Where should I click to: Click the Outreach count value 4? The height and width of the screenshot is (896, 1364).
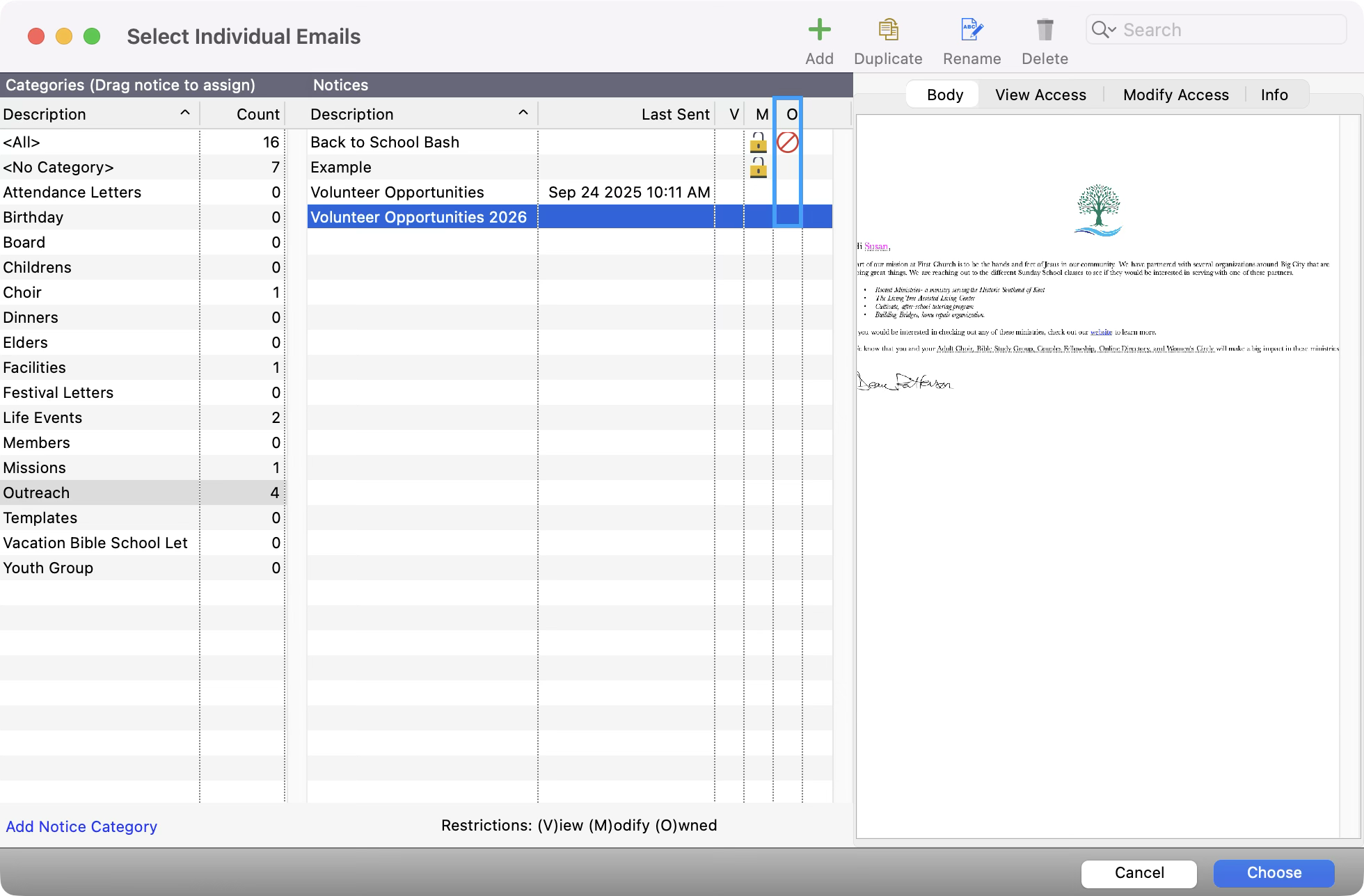275,493
